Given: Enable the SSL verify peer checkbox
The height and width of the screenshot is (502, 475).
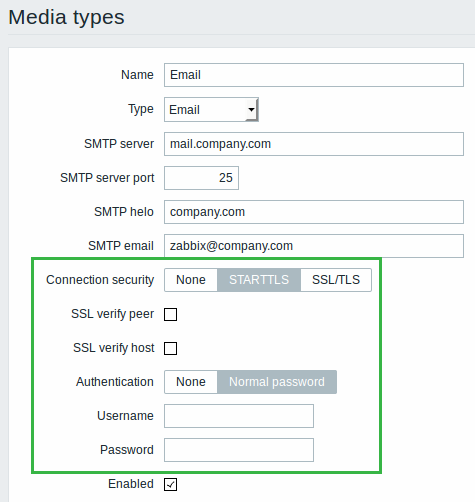Looking at the screenshot, I should [x=170, y=314].
